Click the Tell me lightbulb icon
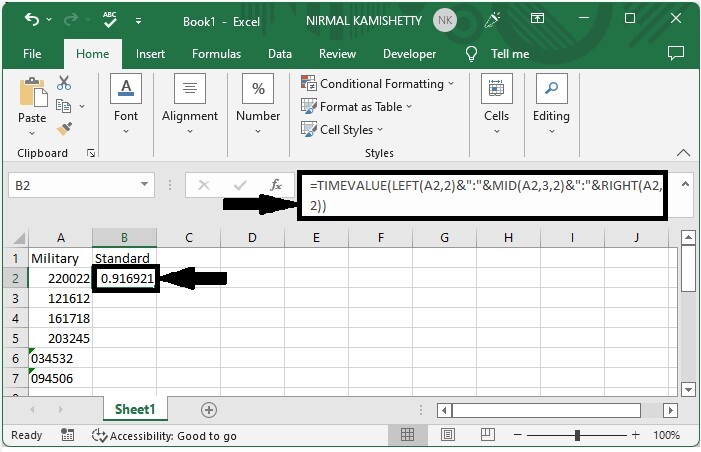Image resolution: width=701 pixels, height=452 pixels. tap(471, 54)
